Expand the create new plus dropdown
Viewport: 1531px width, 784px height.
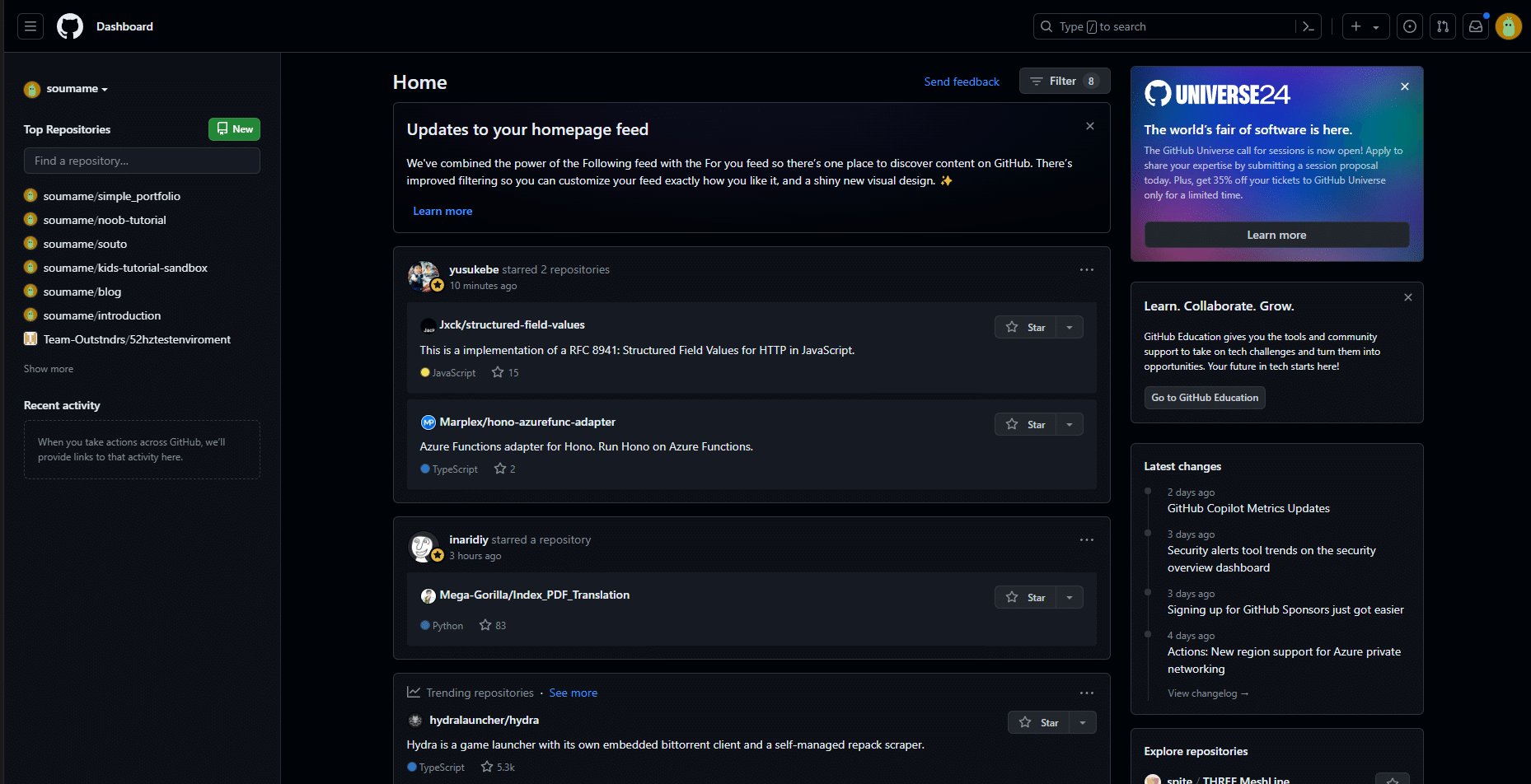(x=1365, y=26)
